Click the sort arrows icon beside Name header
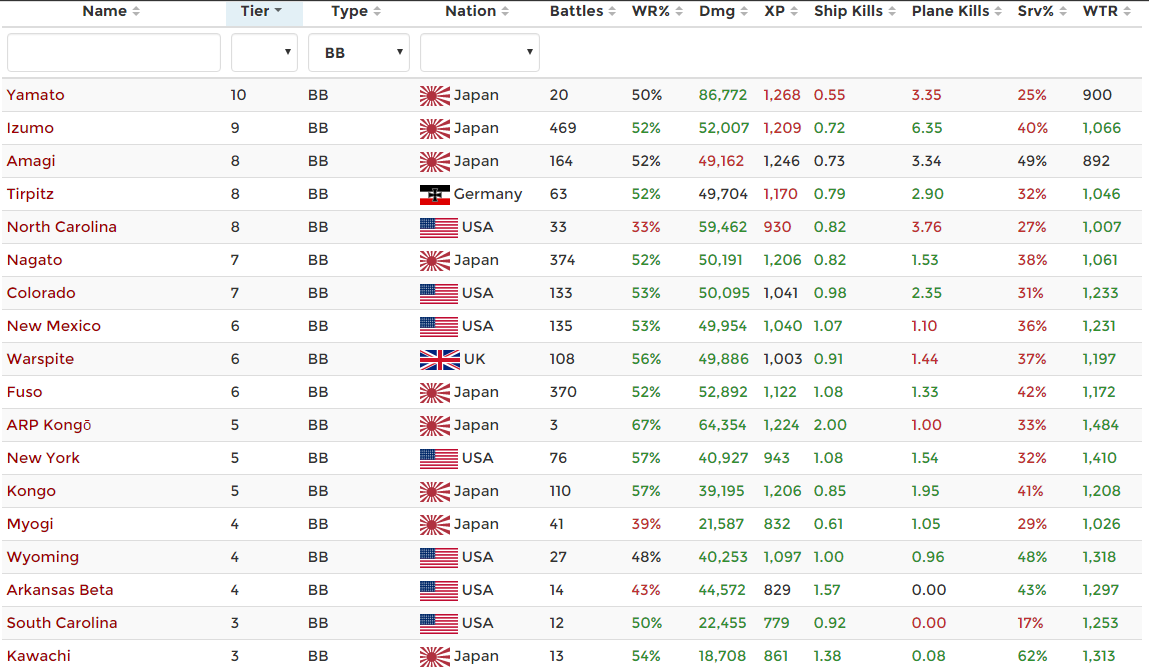The image size is (1149, 667). pos(136,12)
